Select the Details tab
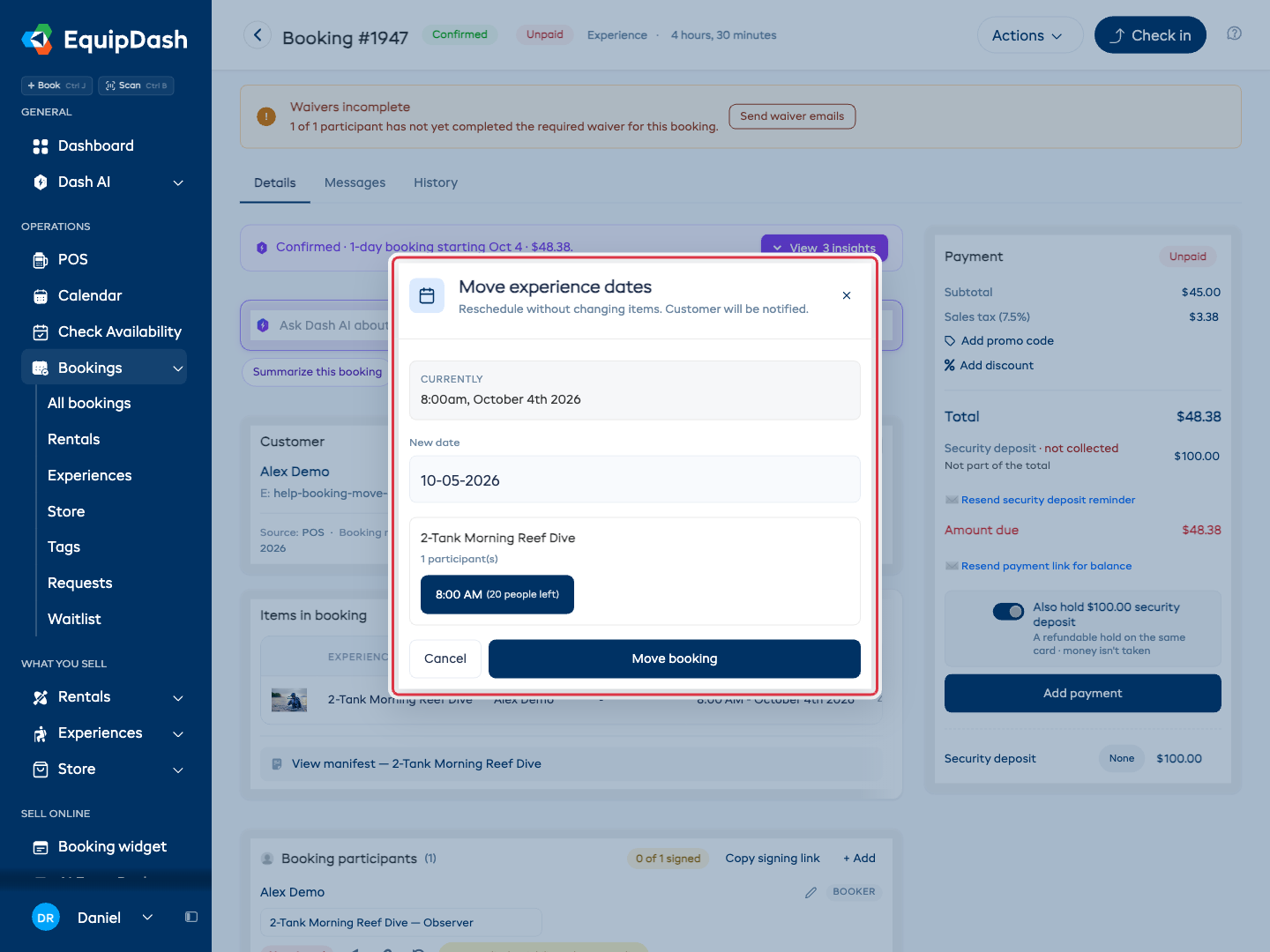This screenshot has height=952, width=1270. 275,182
